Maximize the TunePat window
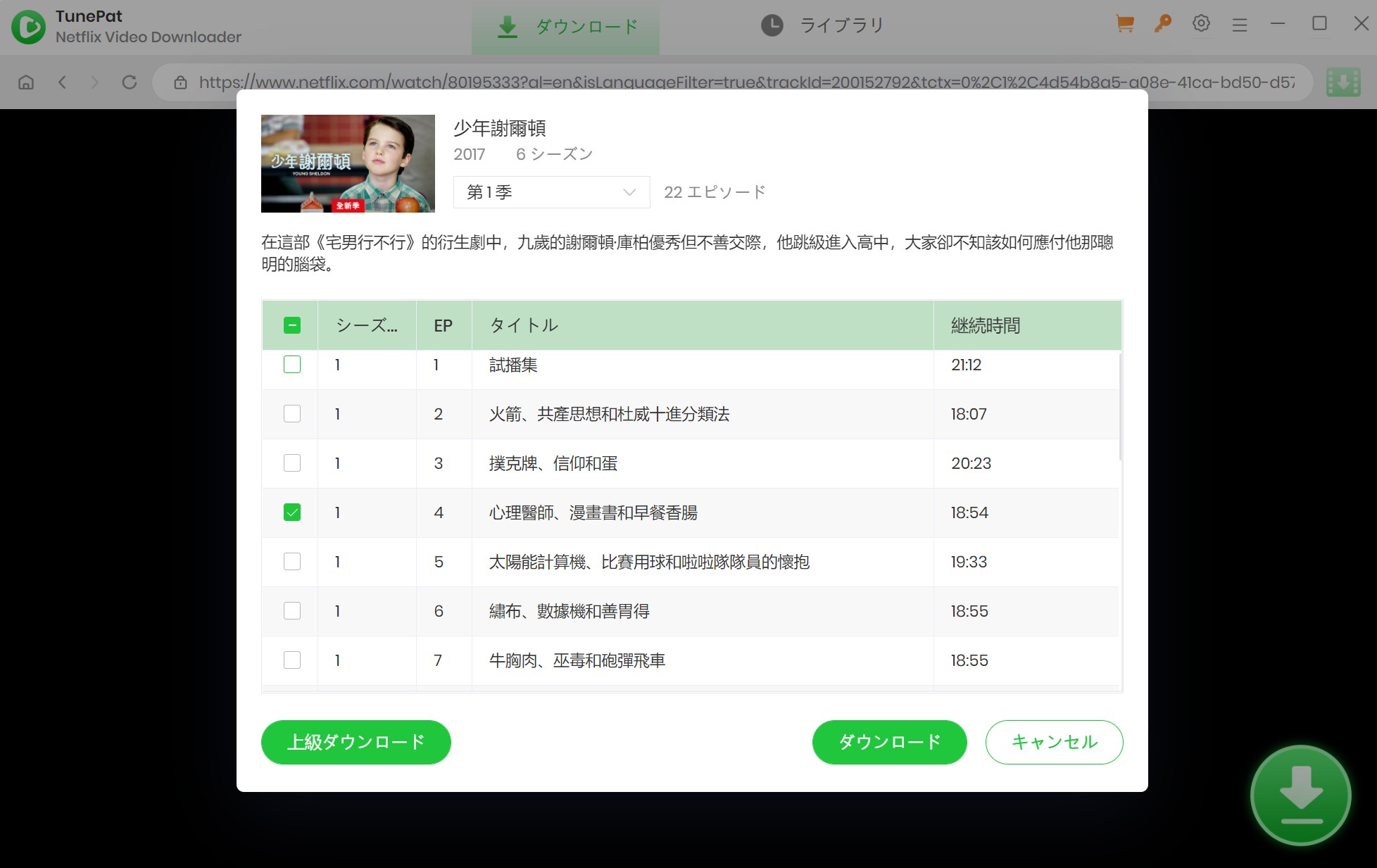The image size is (1377, 868). pos(1320,24)
